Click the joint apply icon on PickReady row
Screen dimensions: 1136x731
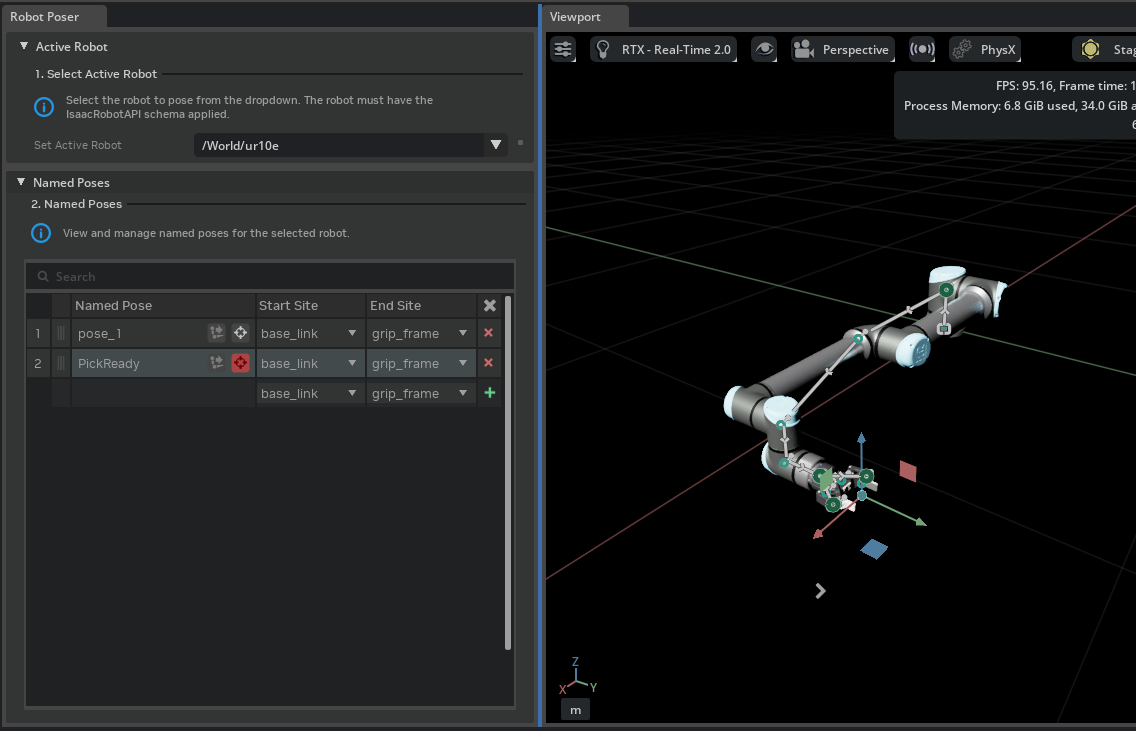[x=217, y=363]
